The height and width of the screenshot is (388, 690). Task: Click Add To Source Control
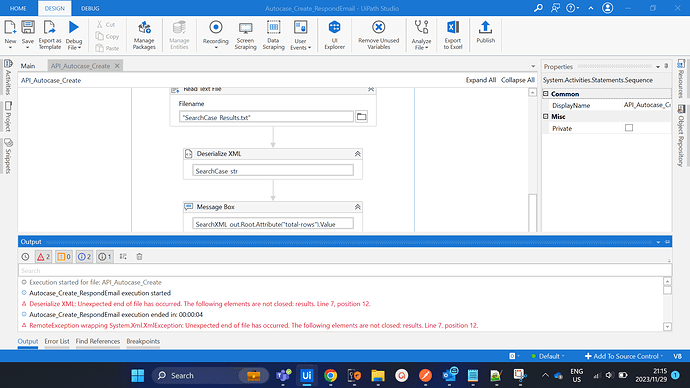[624, 356]
